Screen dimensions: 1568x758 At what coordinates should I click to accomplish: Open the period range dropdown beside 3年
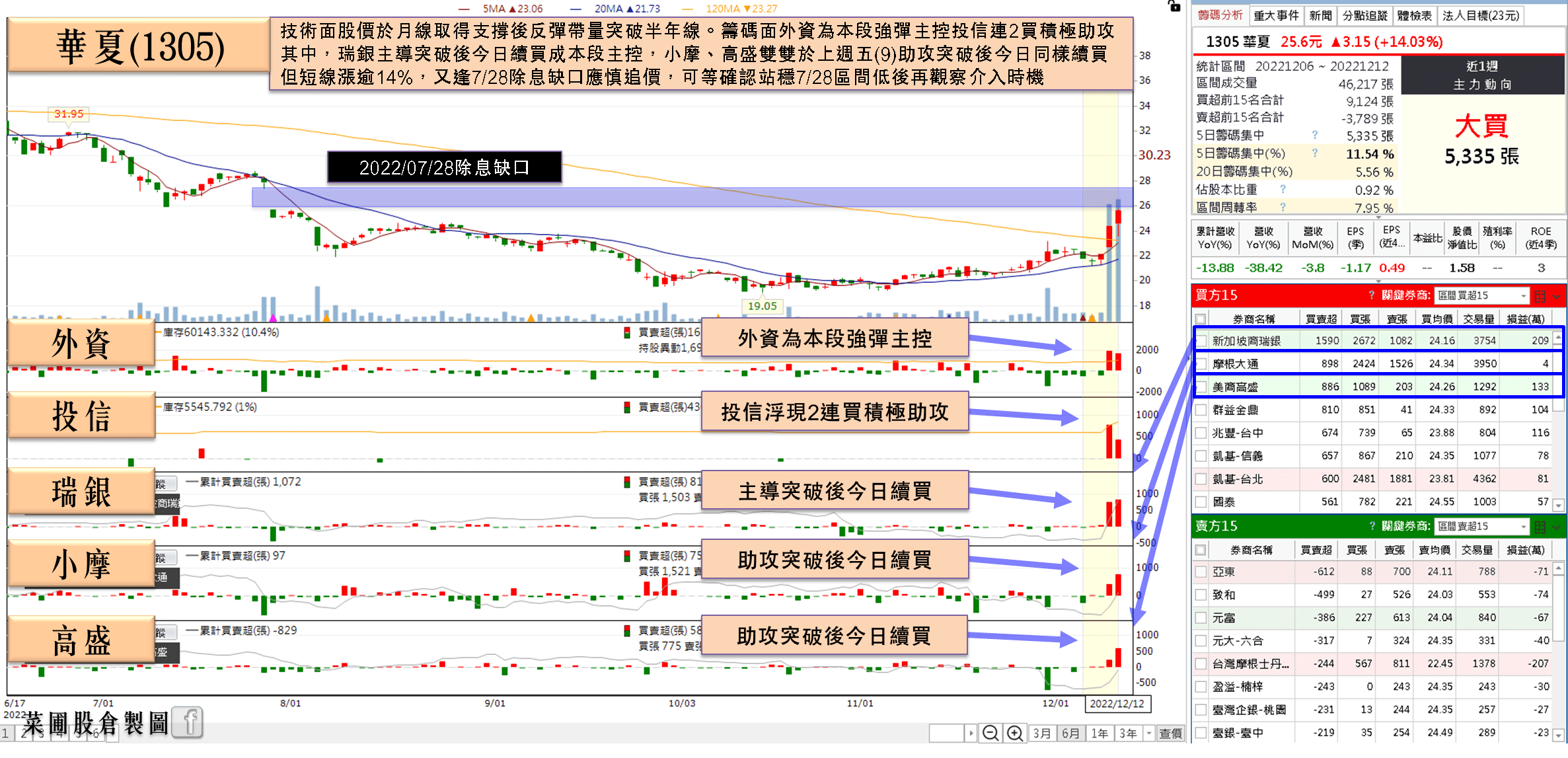[x=1149, y=733]
